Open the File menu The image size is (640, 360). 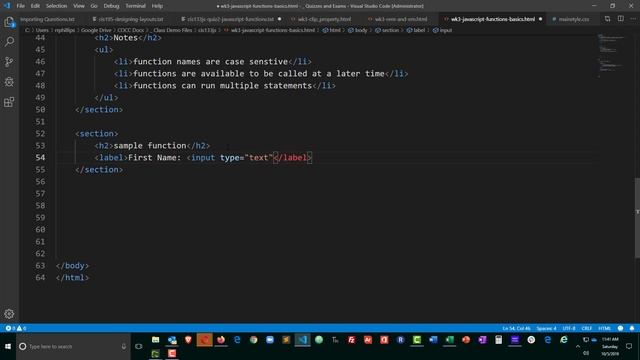[x=20, y=6]
